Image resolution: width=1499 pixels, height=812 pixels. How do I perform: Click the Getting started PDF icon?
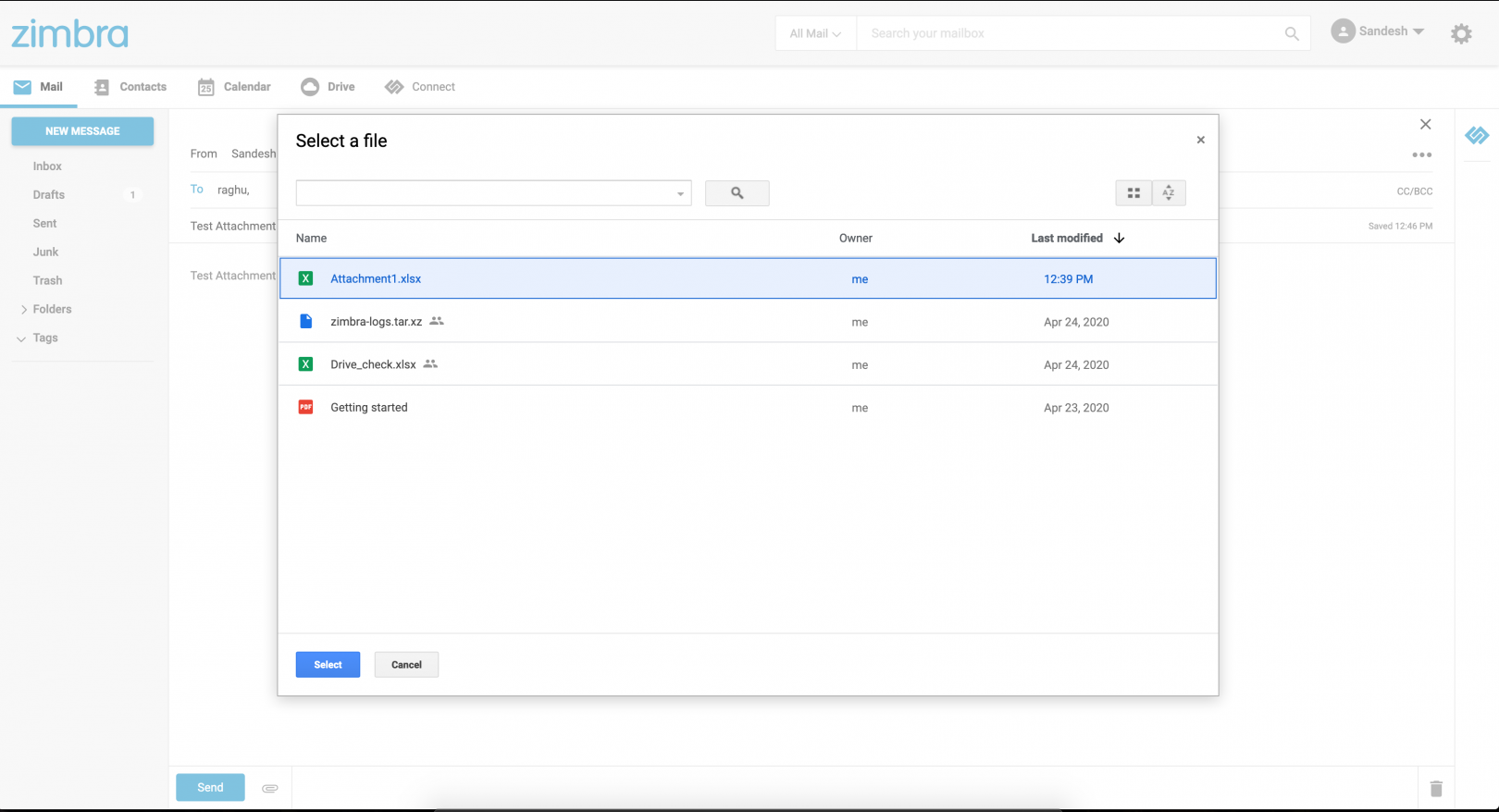point(305,407)
